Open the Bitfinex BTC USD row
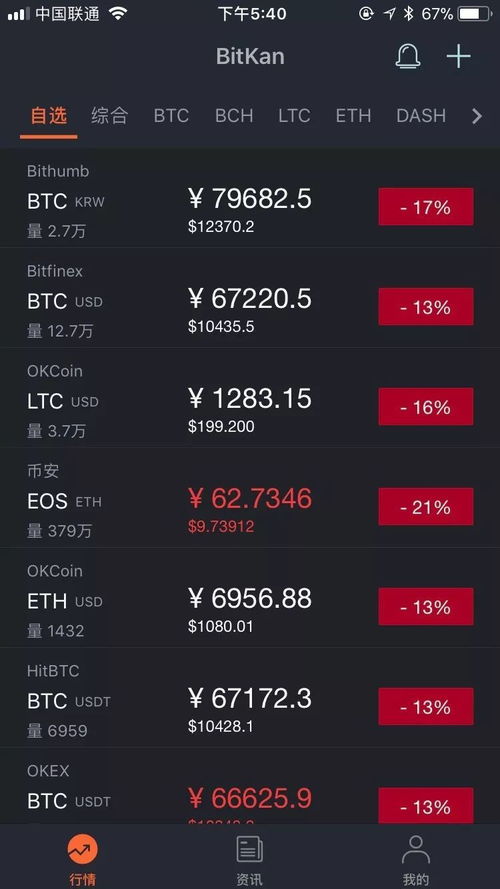The height and width of the screenshot is (889, 500). tap(250, 298)
